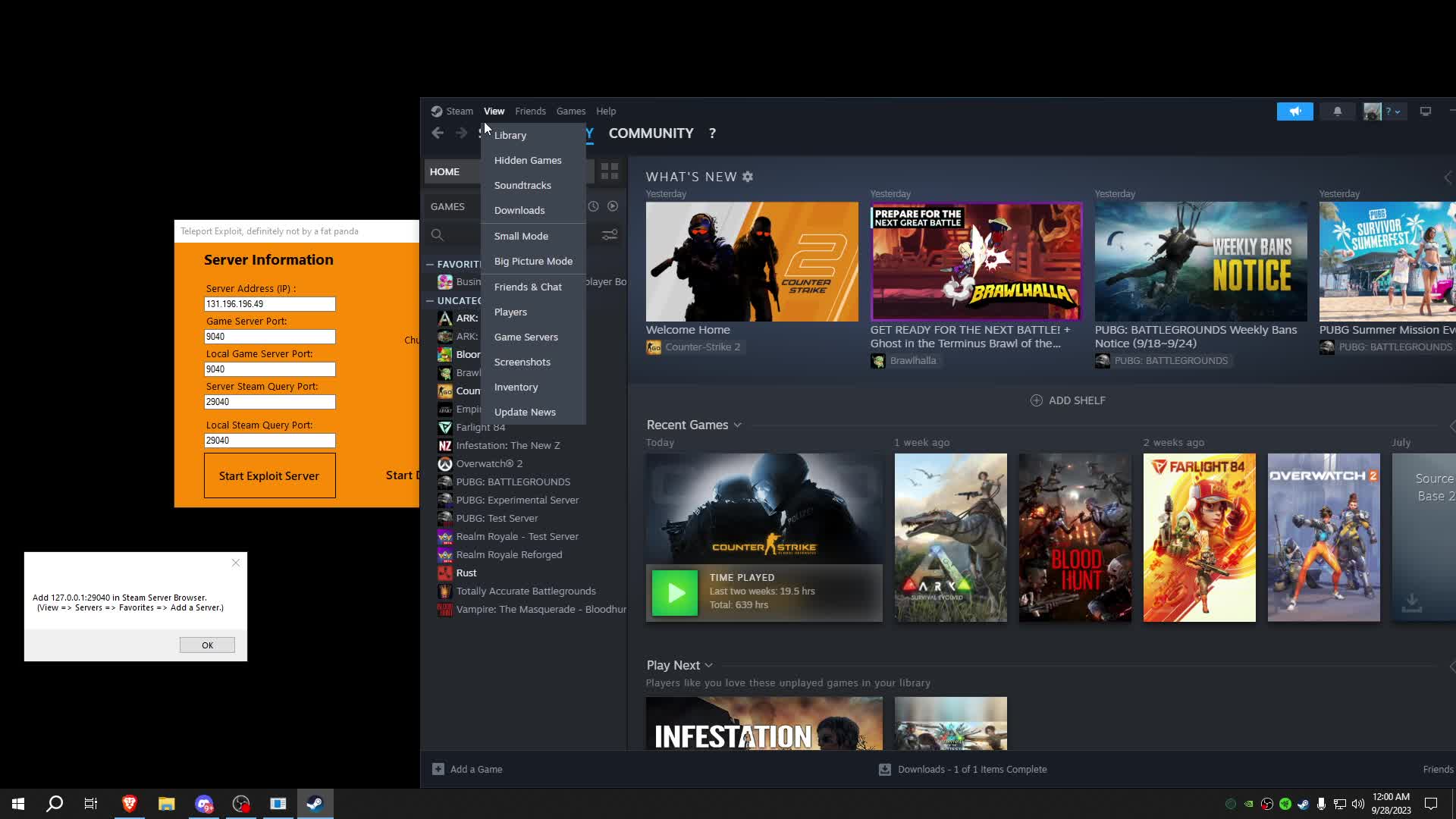Open the Play Next dropdown
Image resolution: width=1456 pixels, height=819 pixels.
tap(708, 665)
